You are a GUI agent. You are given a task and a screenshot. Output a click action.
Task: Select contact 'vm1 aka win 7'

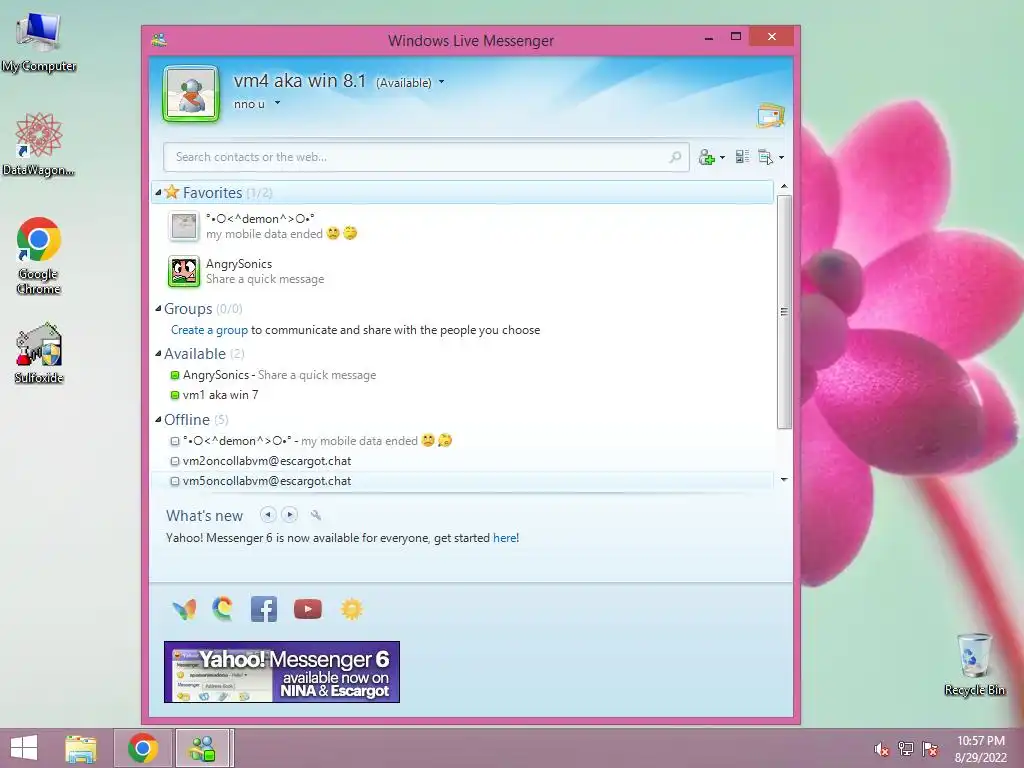click(x=462, y=394)
